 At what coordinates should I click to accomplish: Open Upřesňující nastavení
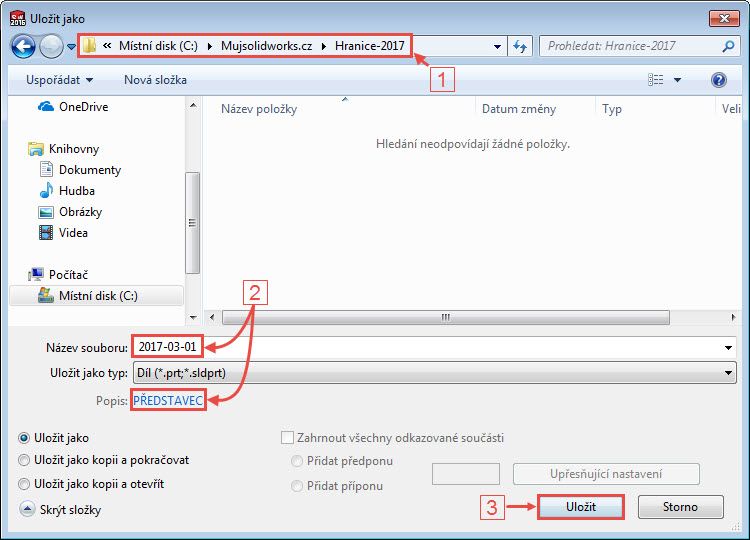coord(606,474)
